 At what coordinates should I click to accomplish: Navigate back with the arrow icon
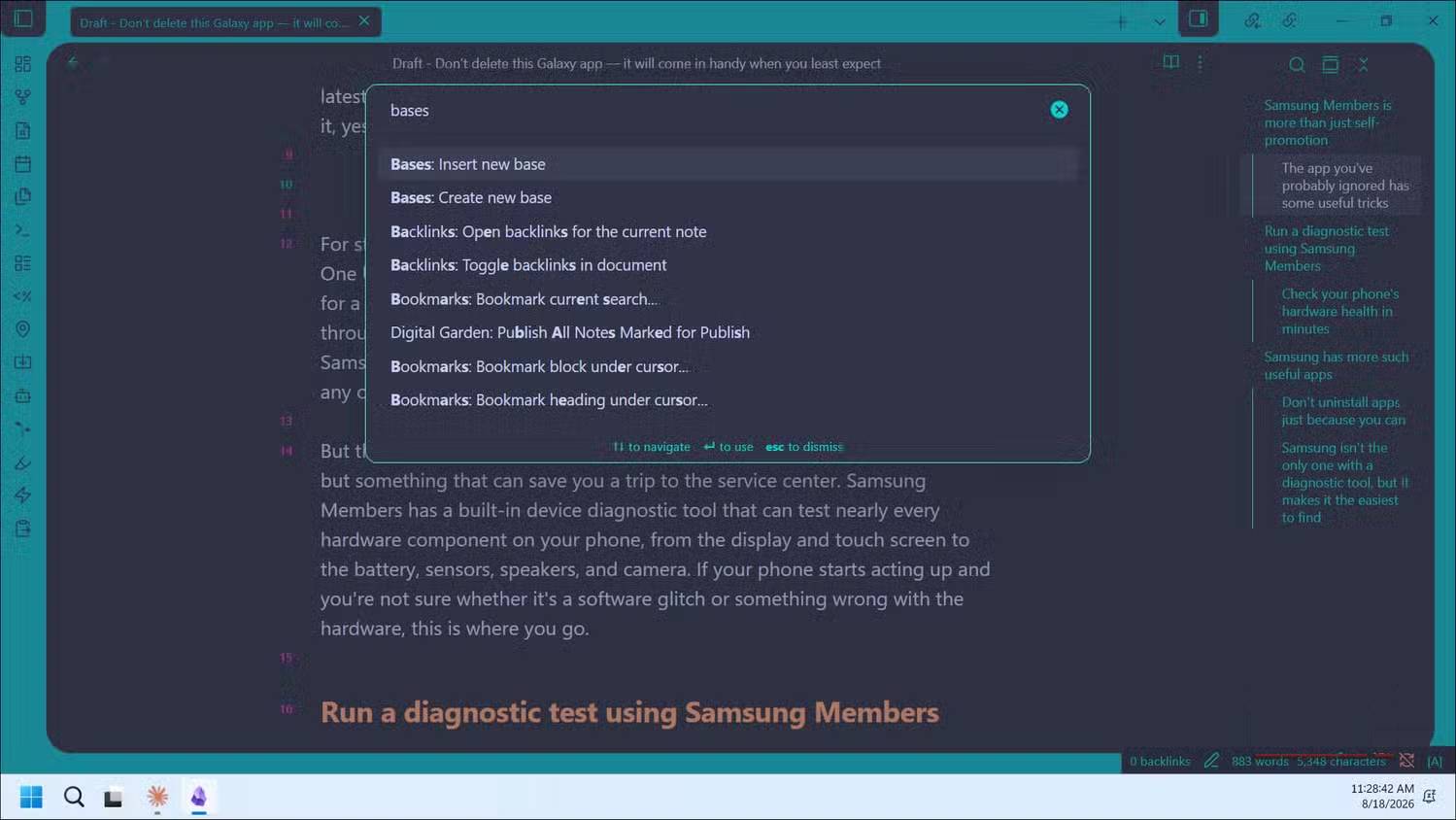[x=73, y=62]
